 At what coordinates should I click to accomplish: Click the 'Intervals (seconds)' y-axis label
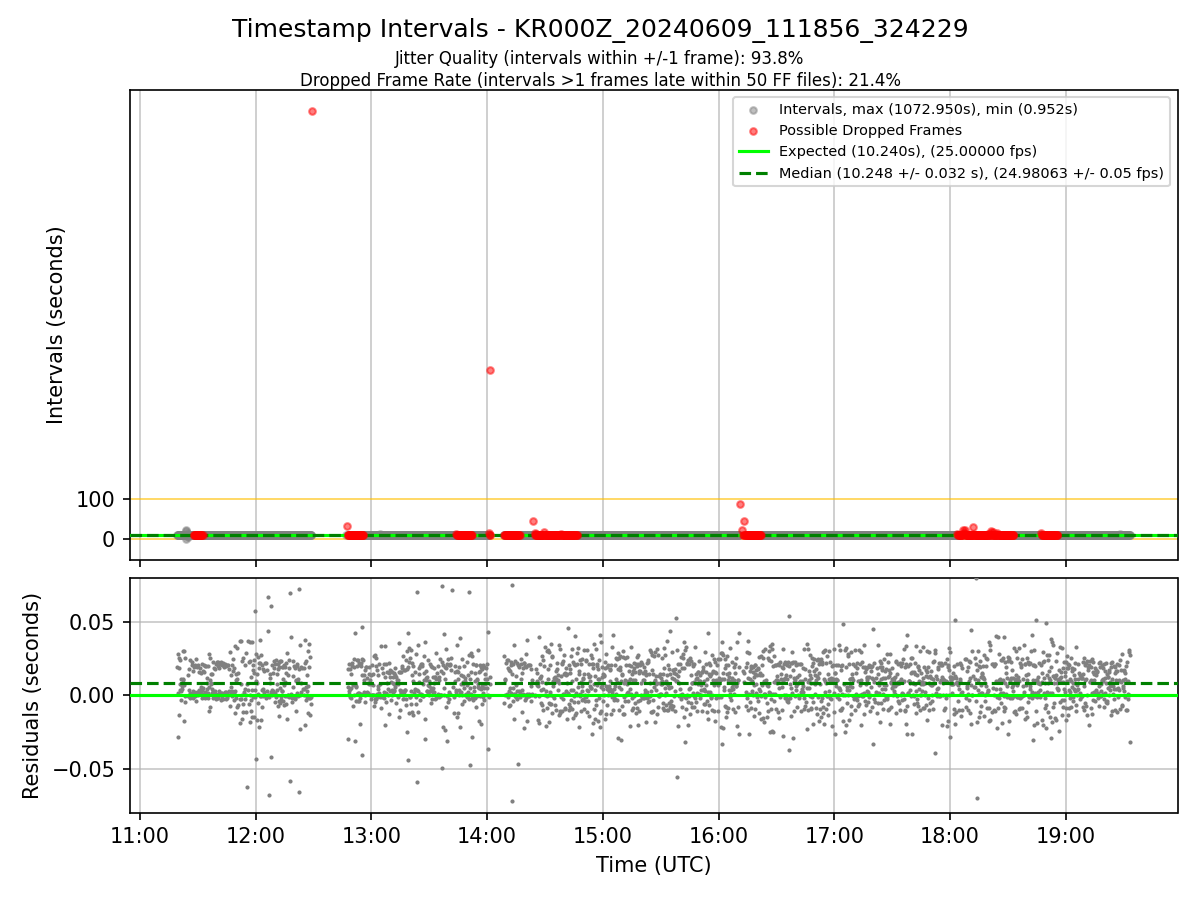[56, 325]
